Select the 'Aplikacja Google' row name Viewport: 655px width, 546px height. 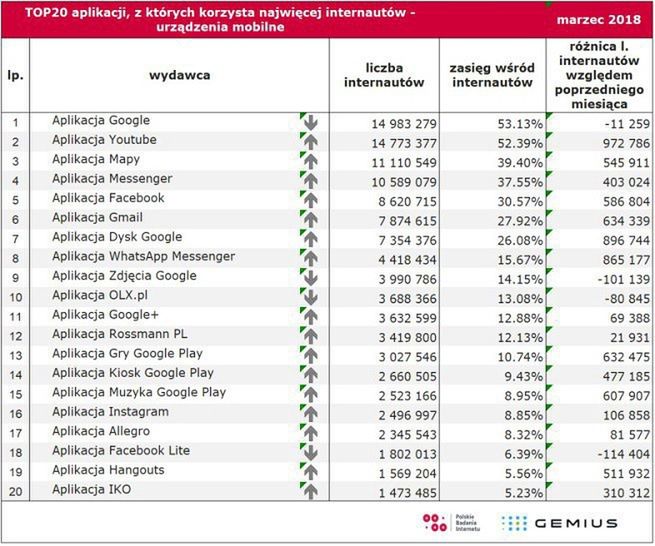101,120
